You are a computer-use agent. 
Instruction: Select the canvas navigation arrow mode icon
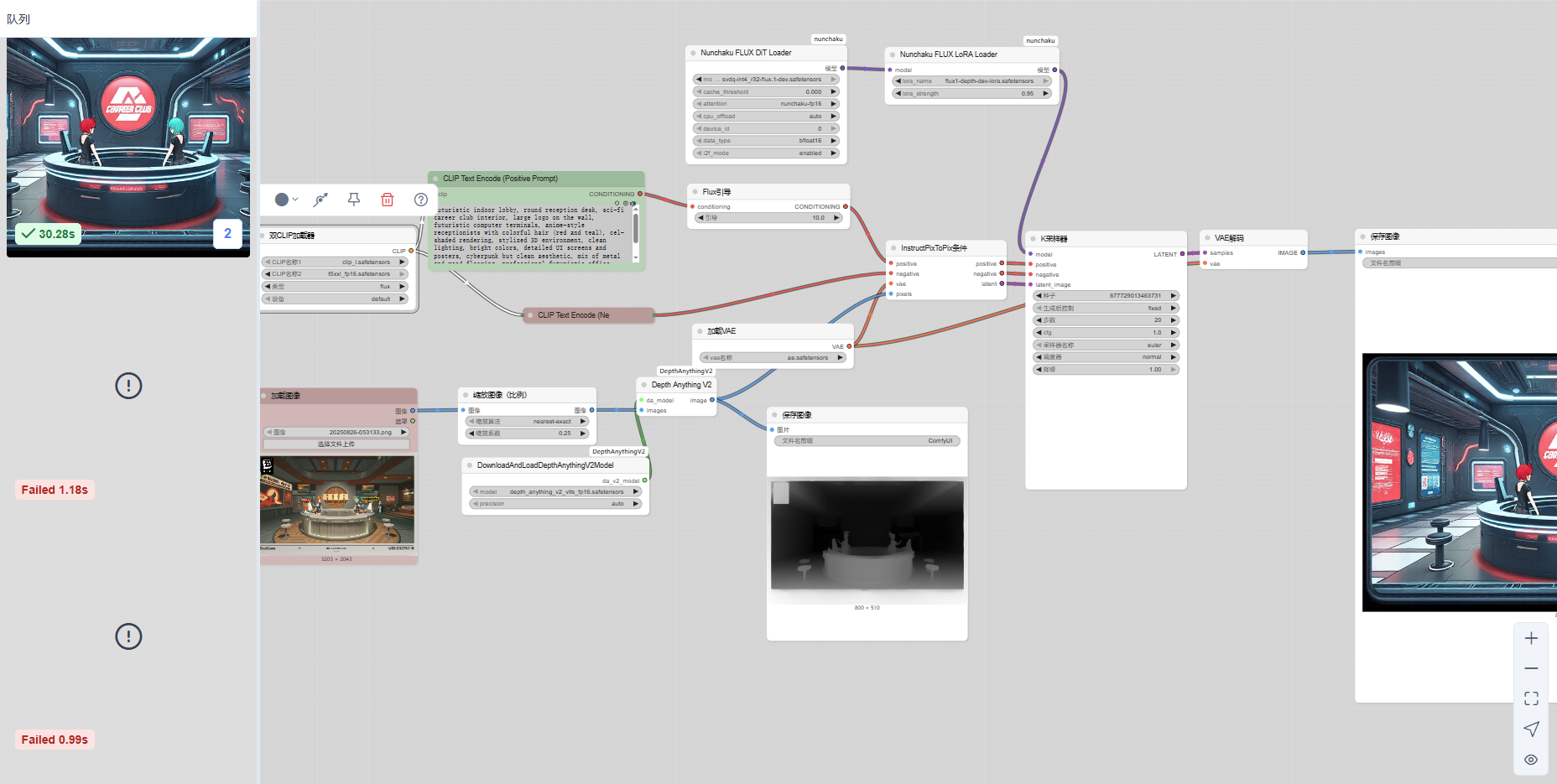(1531, 729)
